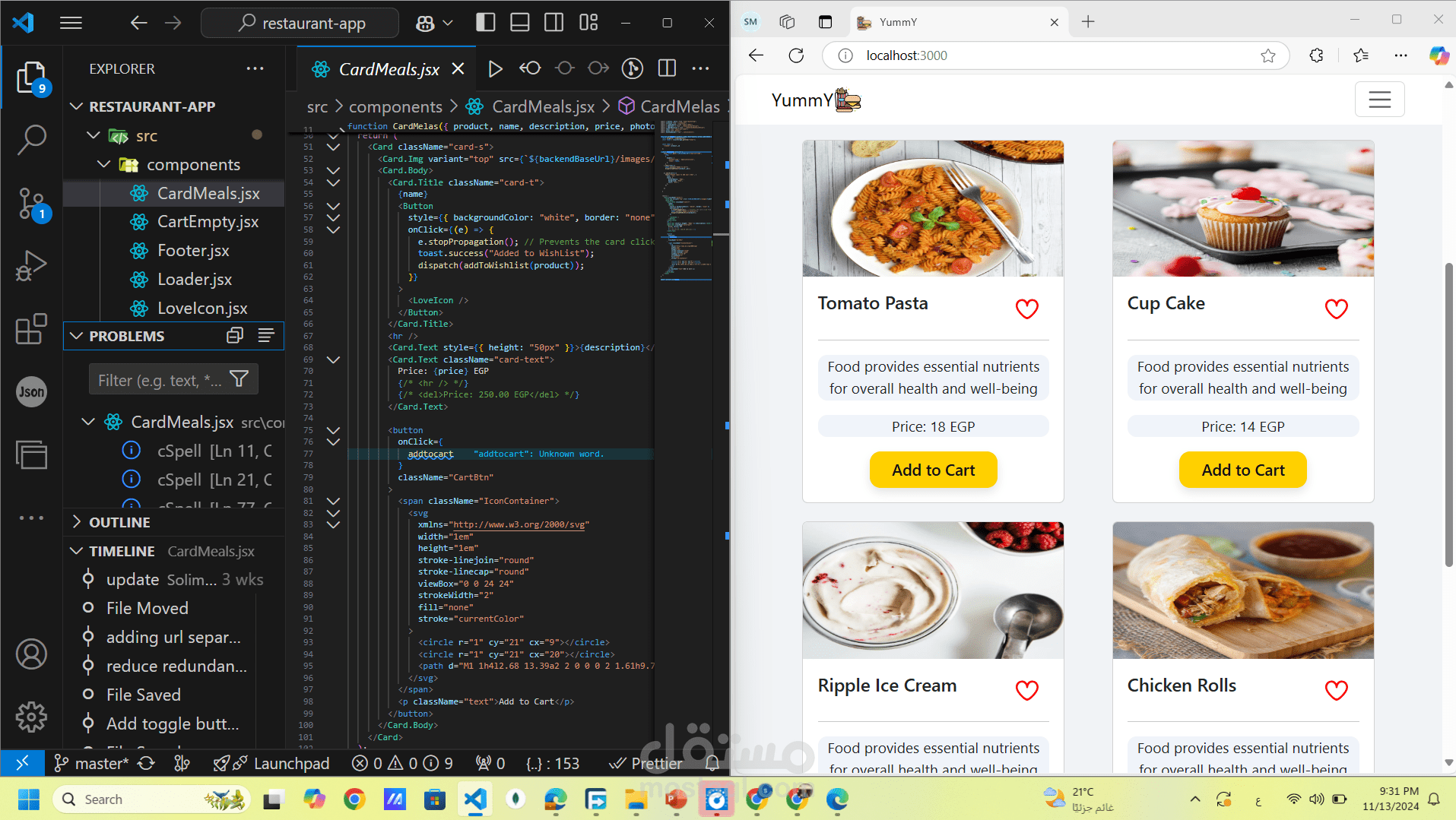
Task: Open VS Code hamburger application menu
Action: (71, 23)
